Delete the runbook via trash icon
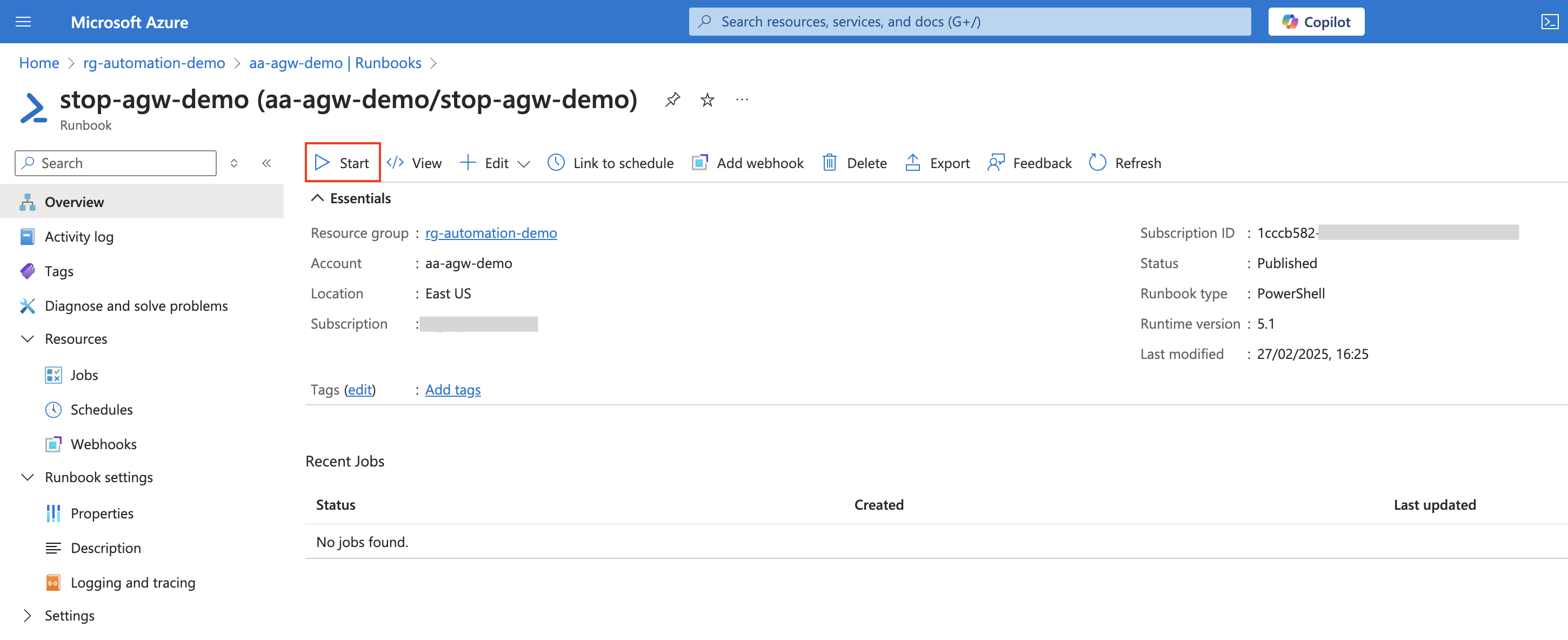The image size is (1568, 640). click(x=830, y=163)
